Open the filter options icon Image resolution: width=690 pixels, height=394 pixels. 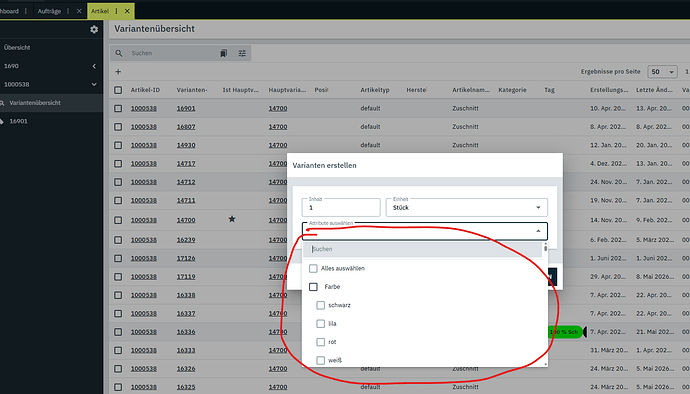click(x=242, y=53)
